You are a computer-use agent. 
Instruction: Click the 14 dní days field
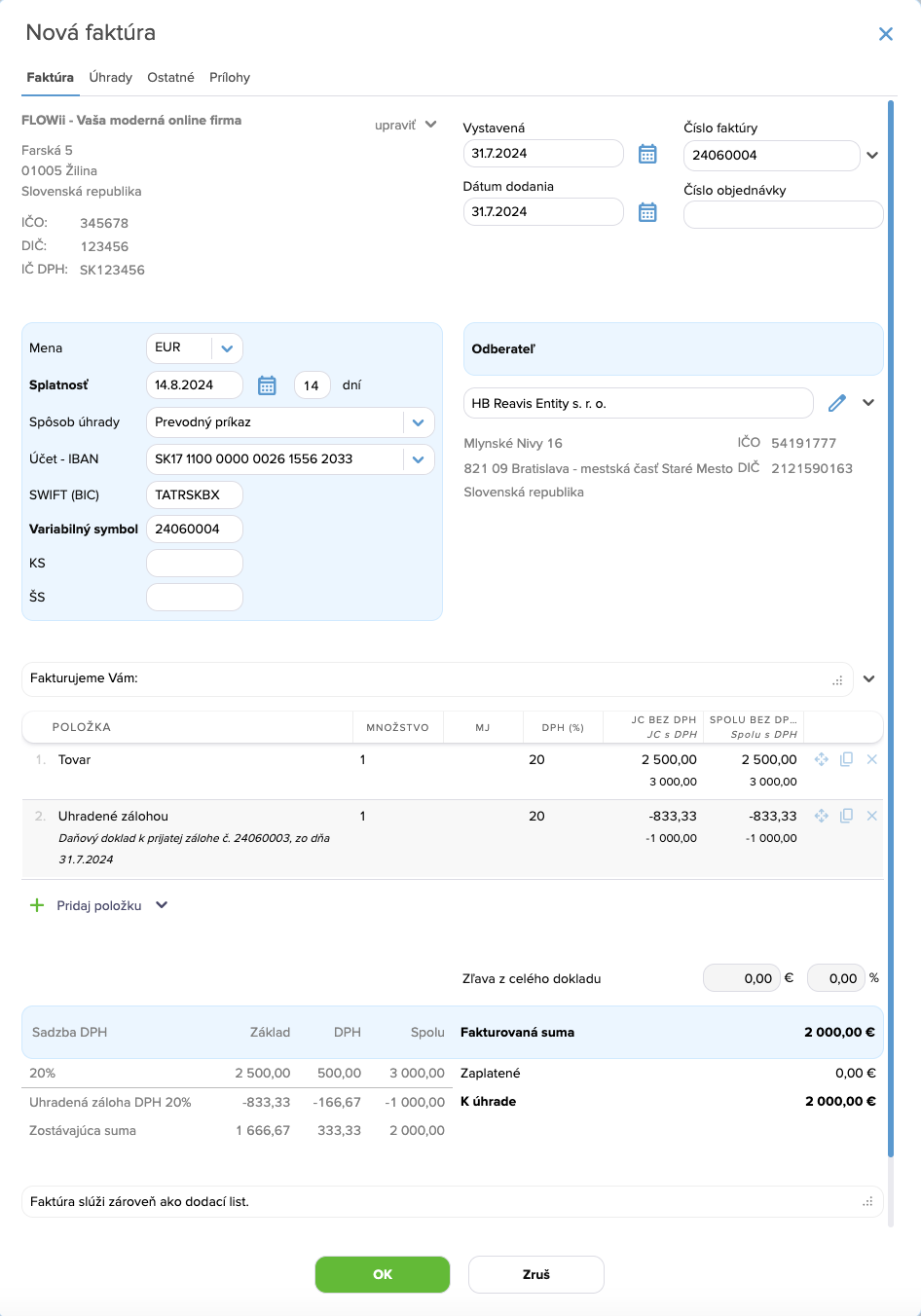click(313, 385)
